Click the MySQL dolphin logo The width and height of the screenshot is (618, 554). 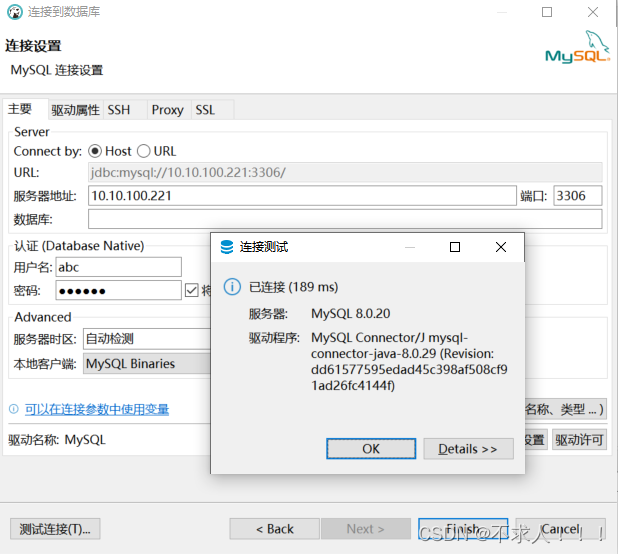coord(577,47)
